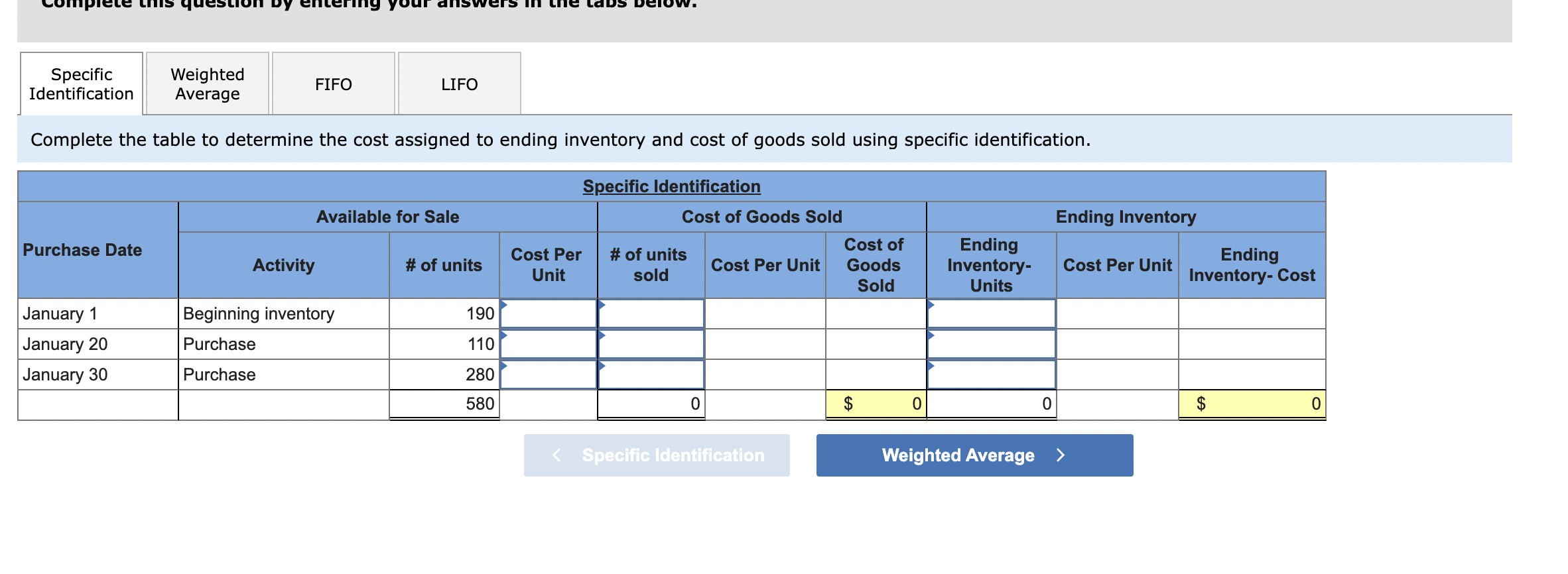Switch to the FIFO tab
The width and height of the screenshot is (1568, 574).
pos(334,84)
